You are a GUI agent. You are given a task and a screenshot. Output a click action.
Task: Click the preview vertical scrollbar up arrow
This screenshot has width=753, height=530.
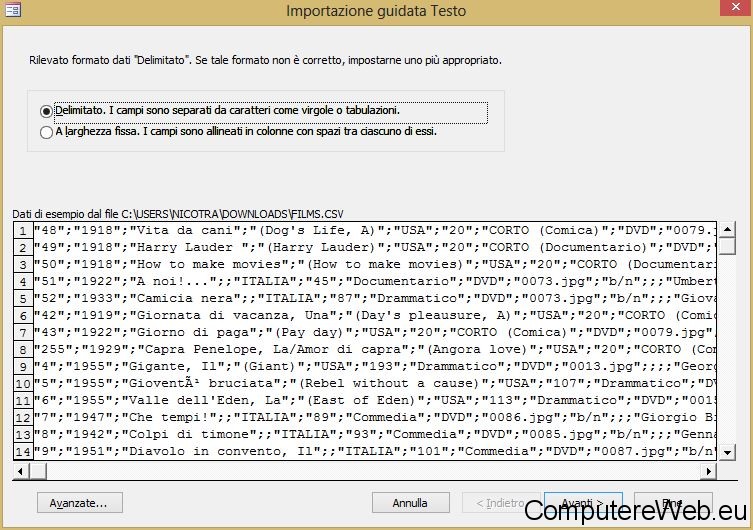tap(727, 229)
